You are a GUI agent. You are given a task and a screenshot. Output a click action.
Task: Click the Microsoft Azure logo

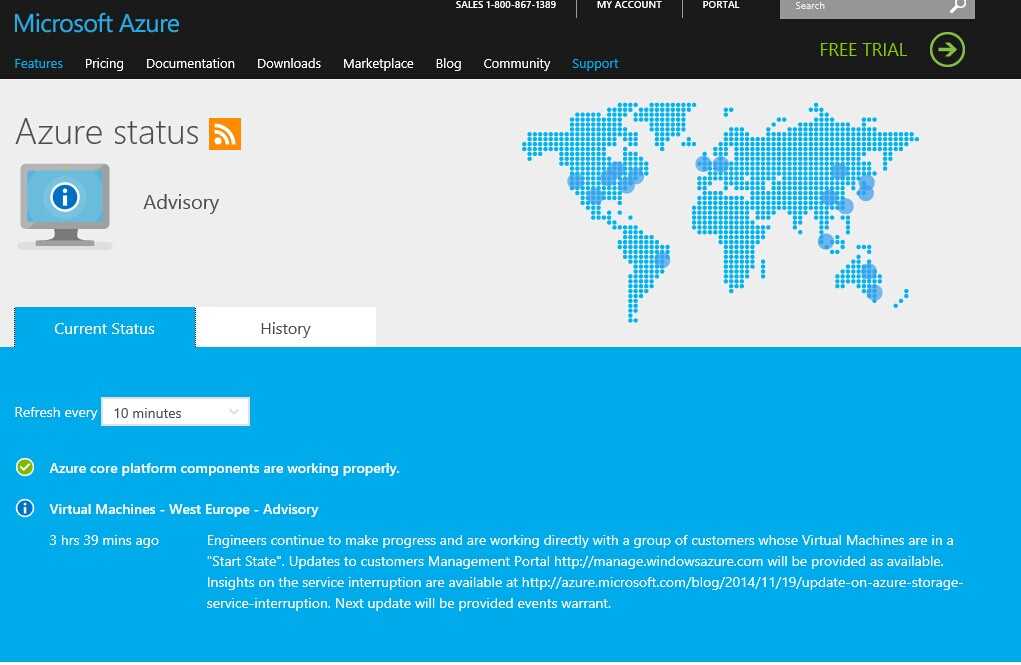point(96,23)
